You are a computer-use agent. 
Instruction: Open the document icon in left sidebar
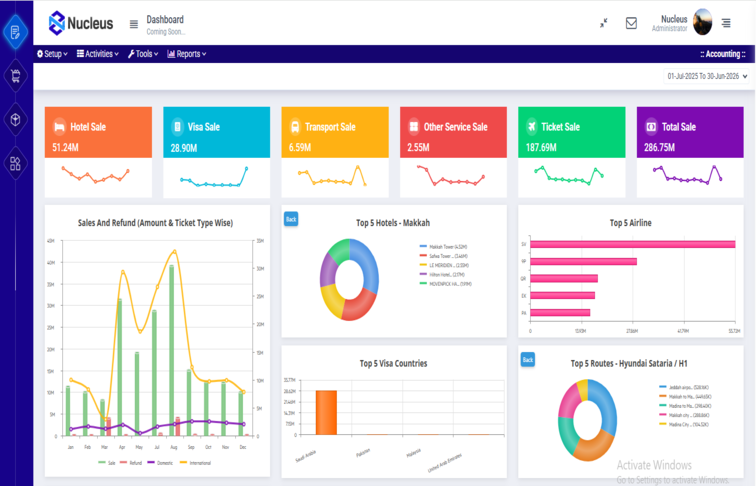click(15, 32)
